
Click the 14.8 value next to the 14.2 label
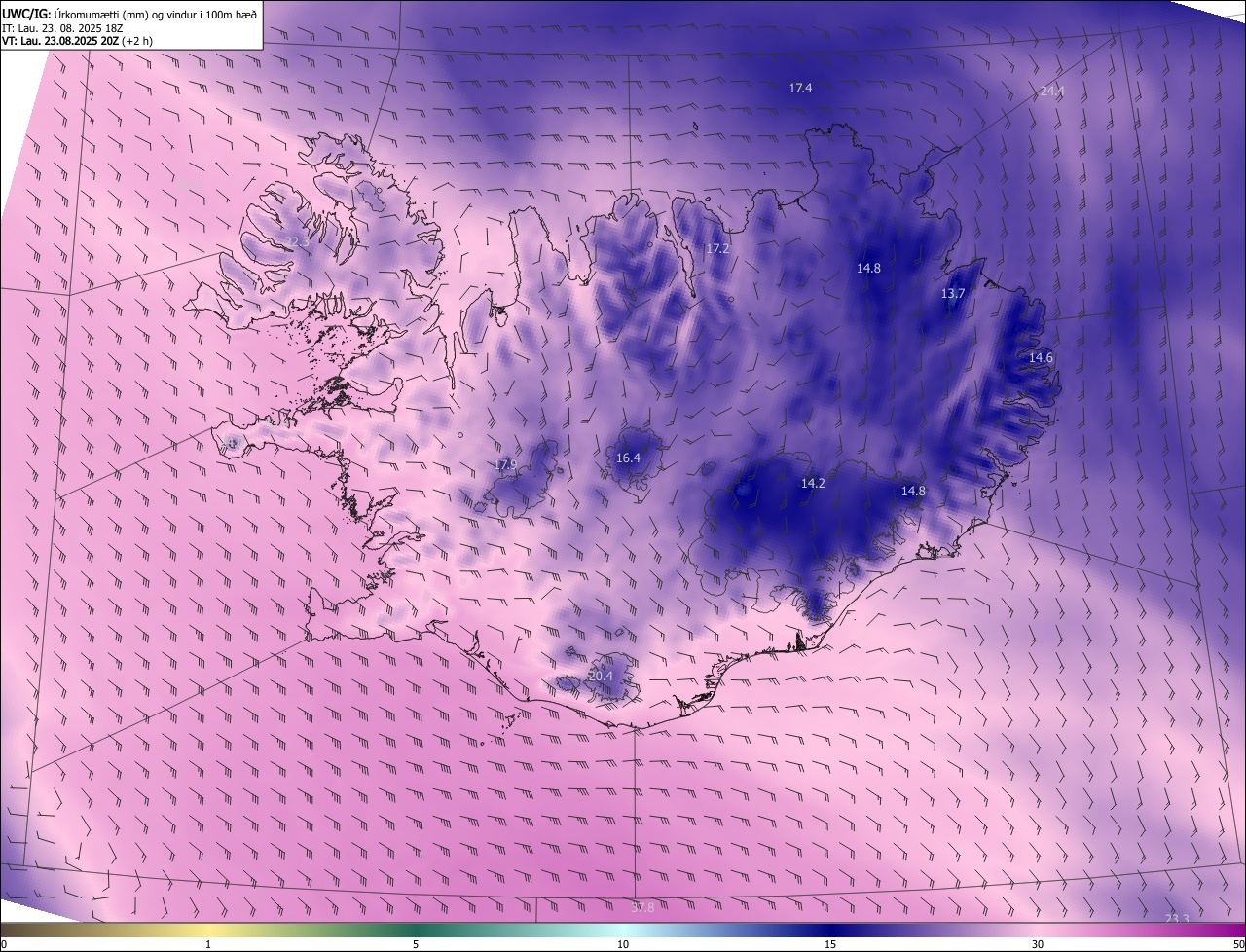click(913, 491)
